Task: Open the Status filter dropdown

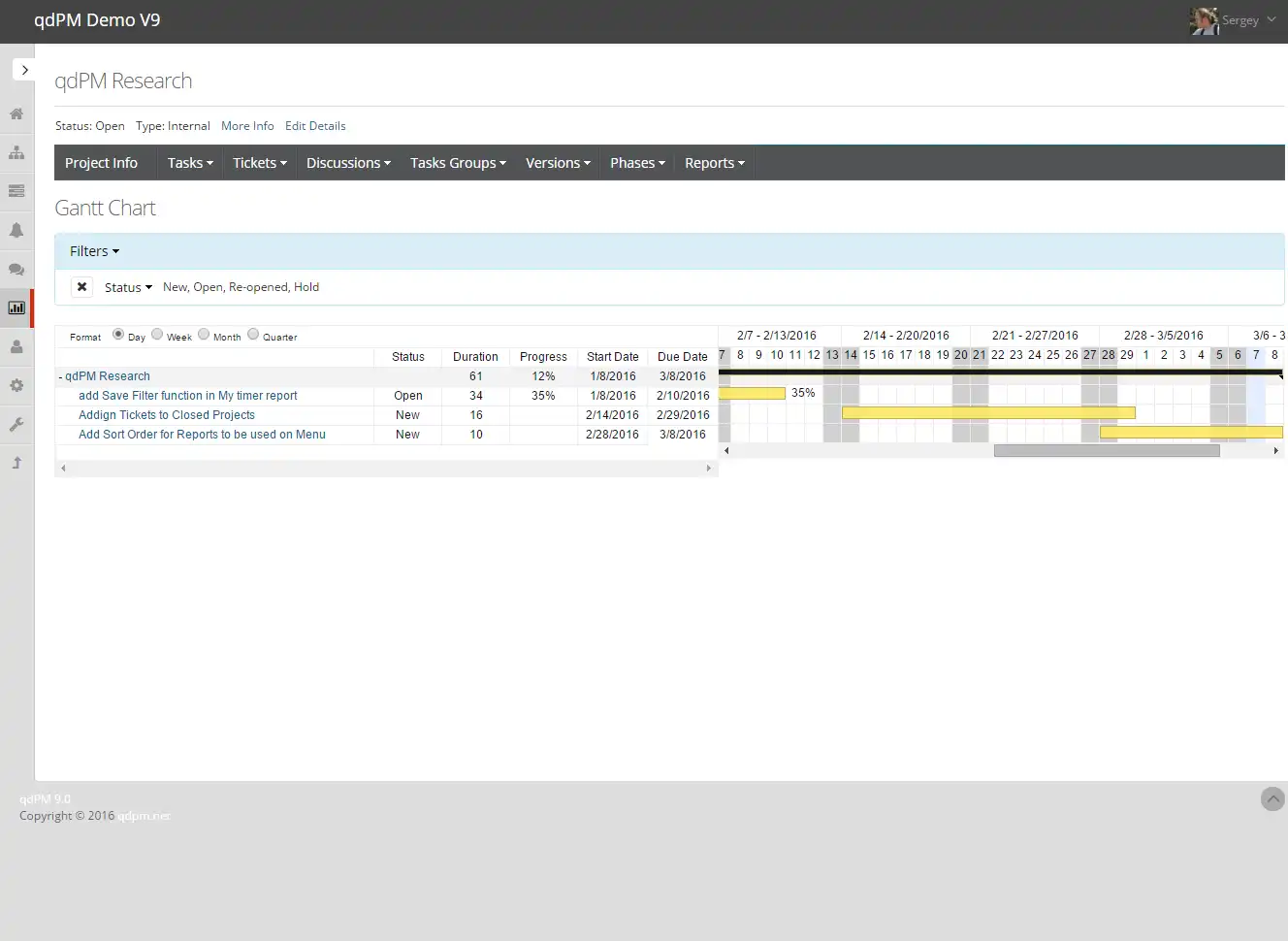Action: coord(128,287)
